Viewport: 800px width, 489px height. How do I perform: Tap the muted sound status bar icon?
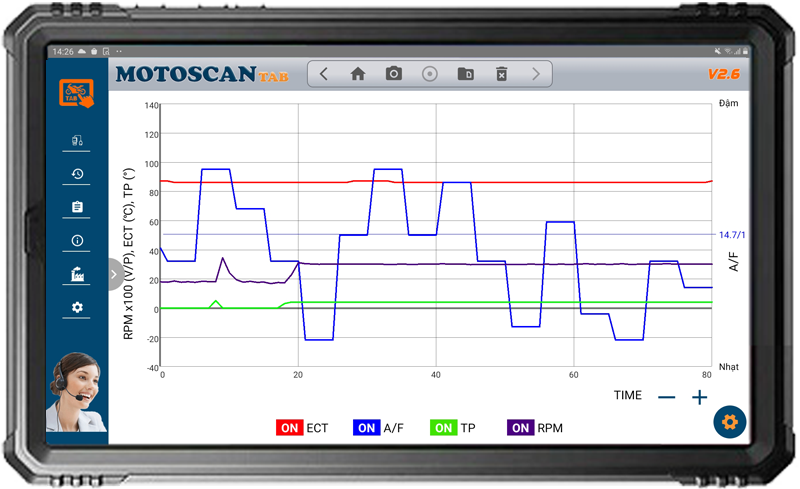pyautogui.click(x=717, y=51)
